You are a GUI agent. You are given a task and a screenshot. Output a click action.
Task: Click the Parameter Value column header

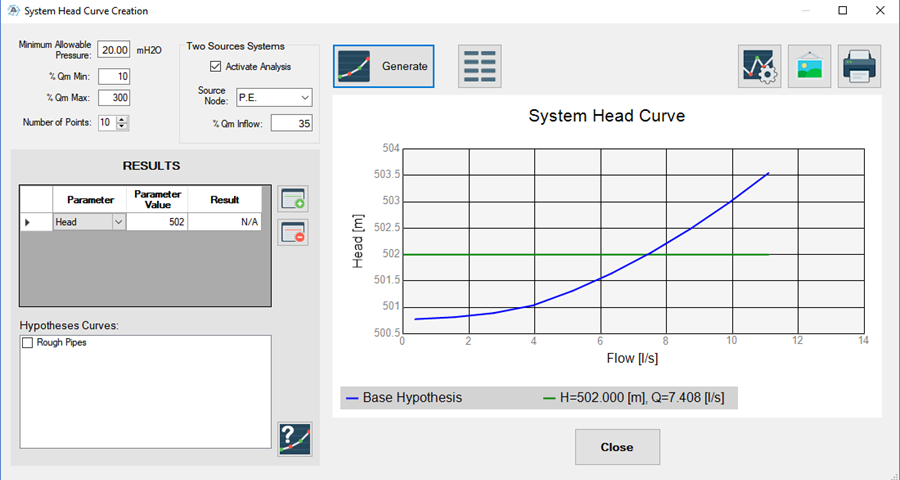(157, 200)
